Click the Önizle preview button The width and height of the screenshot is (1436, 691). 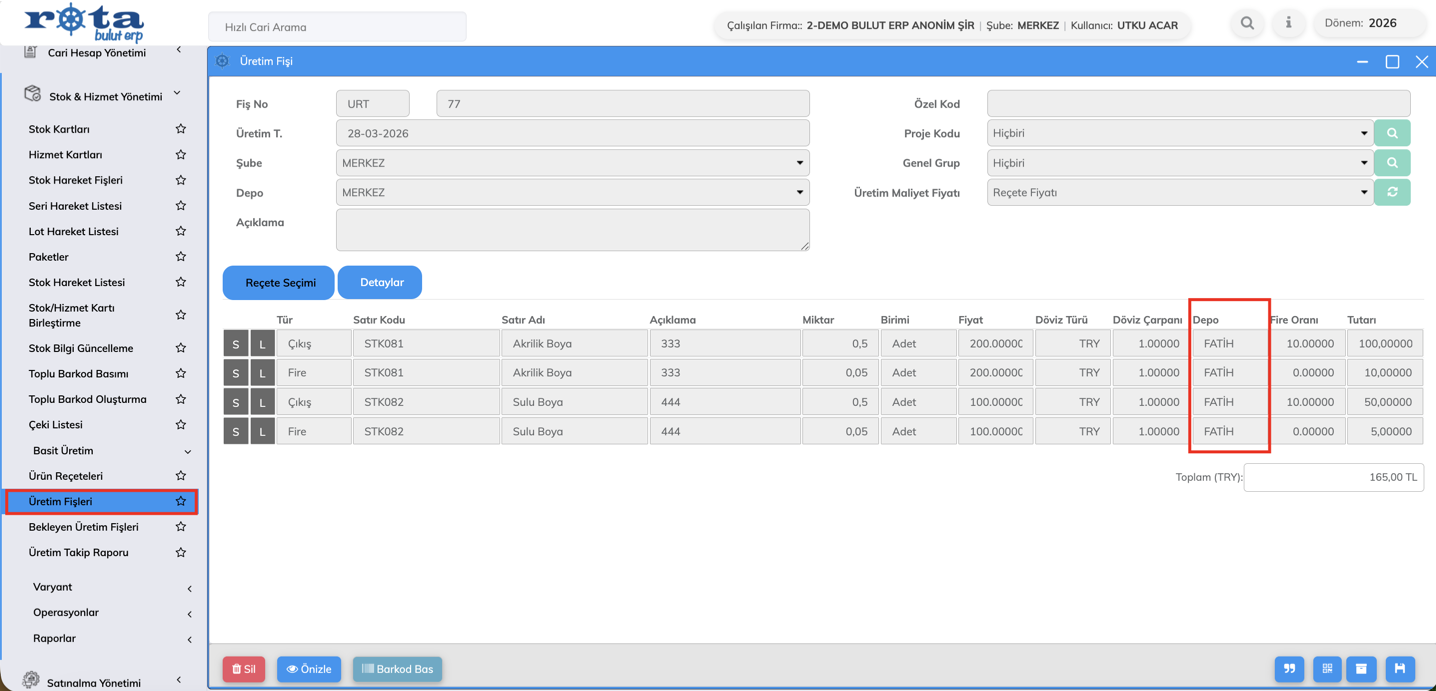tap(309, 669)
